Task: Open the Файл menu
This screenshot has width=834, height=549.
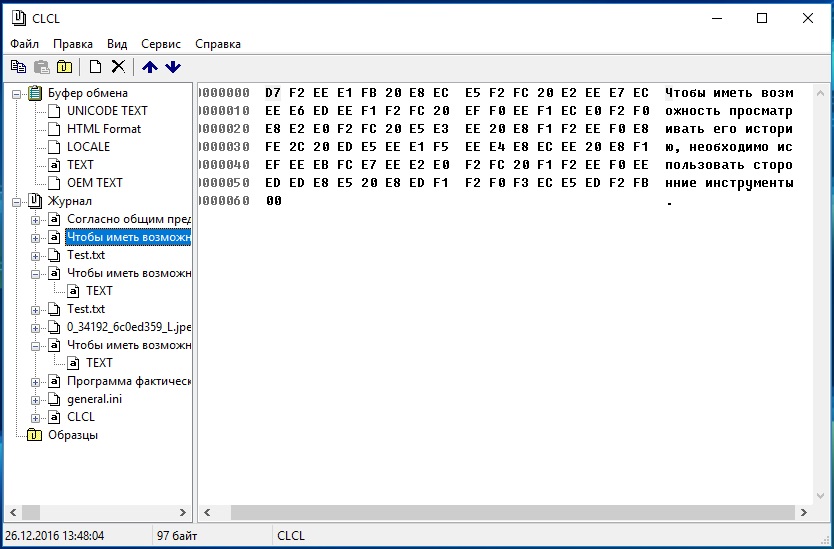Action: (x=25, y=44)
